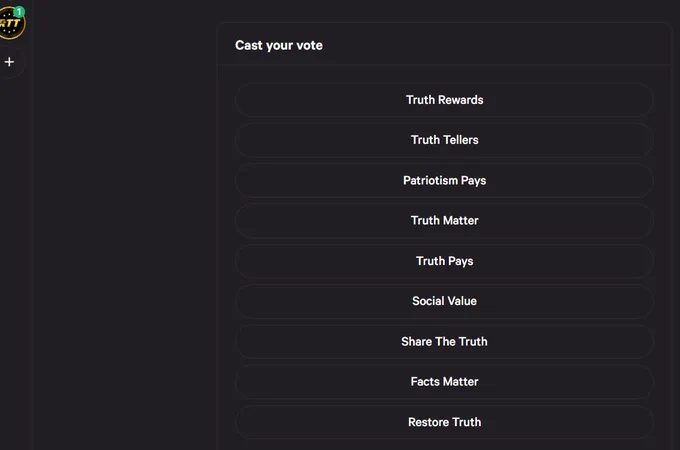The image size is (680, 450).
Task: Click the gold ring of the RTT avatar
Action: click(23, 26)
